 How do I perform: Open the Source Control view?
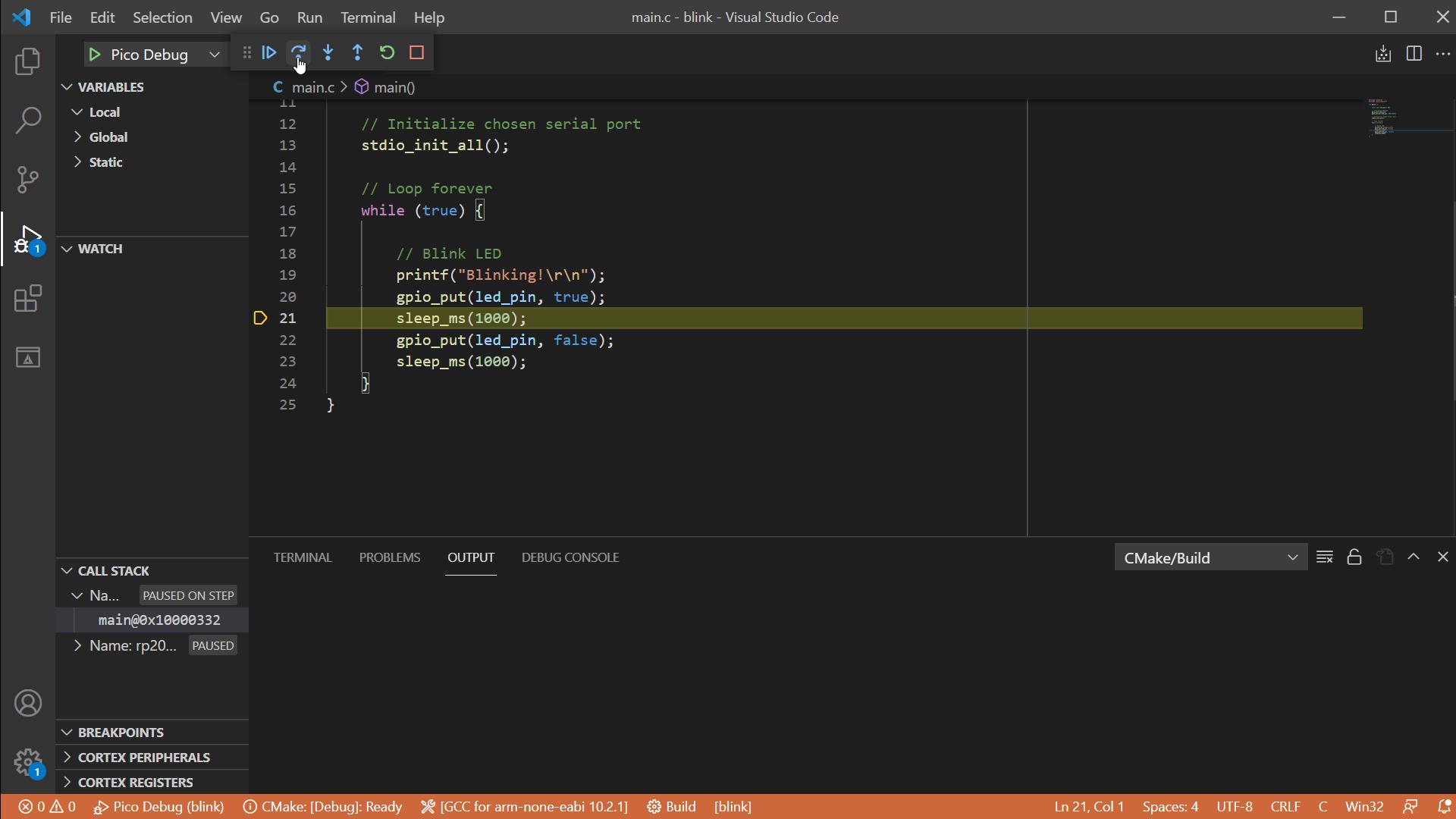click(28, 180)
